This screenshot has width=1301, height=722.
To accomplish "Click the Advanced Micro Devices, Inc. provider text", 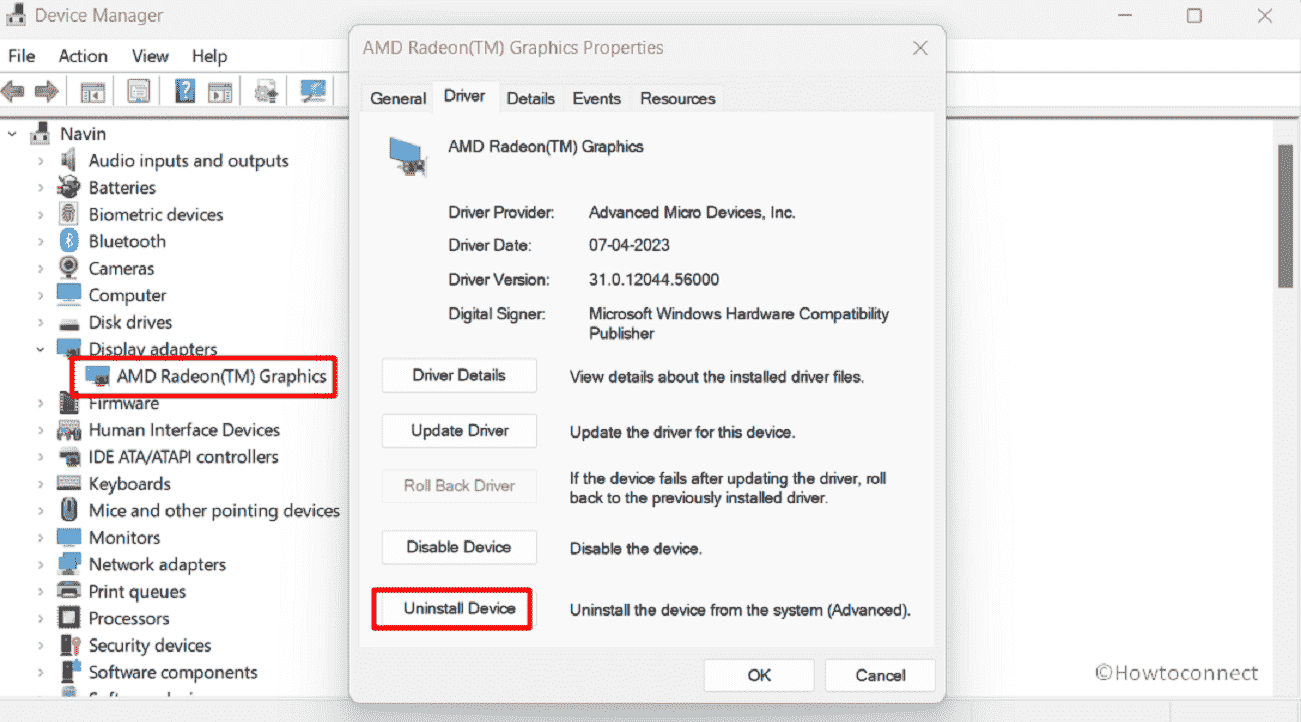I will [692, 212].
